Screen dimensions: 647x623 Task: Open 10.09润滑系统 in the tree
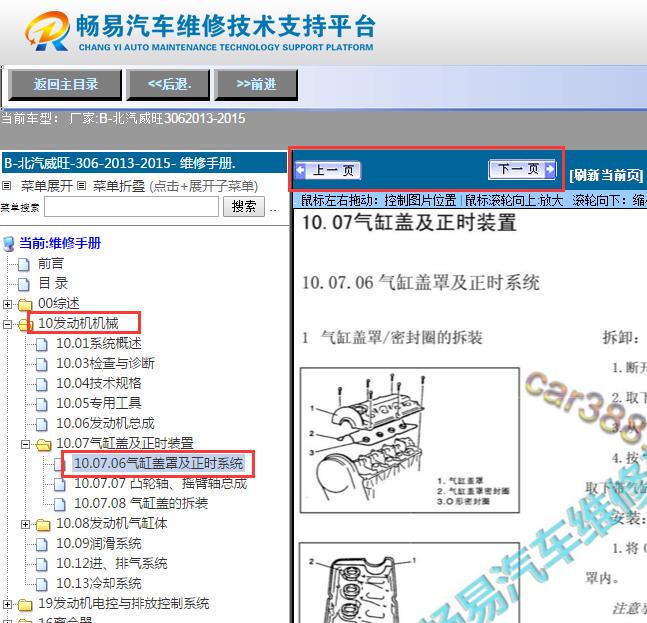click(99, 543)
